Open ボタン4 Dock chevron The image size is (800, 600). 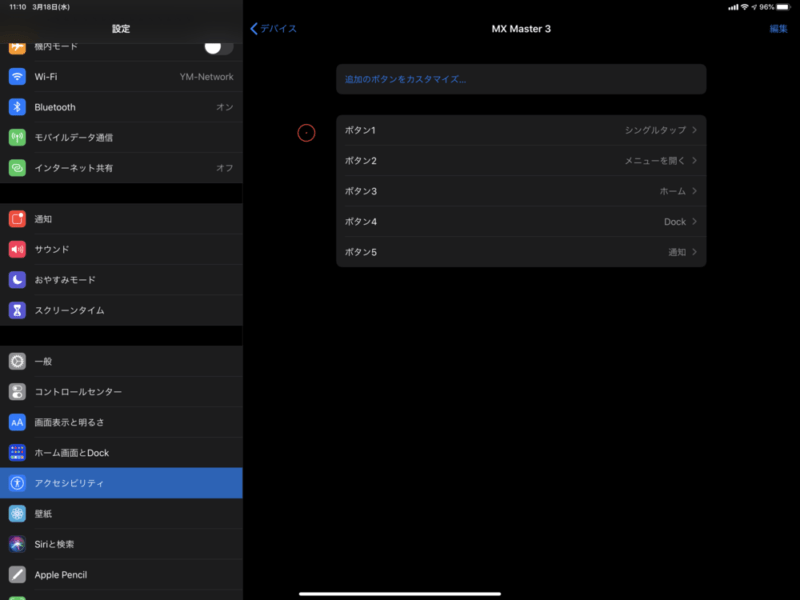tap(694, 221)
